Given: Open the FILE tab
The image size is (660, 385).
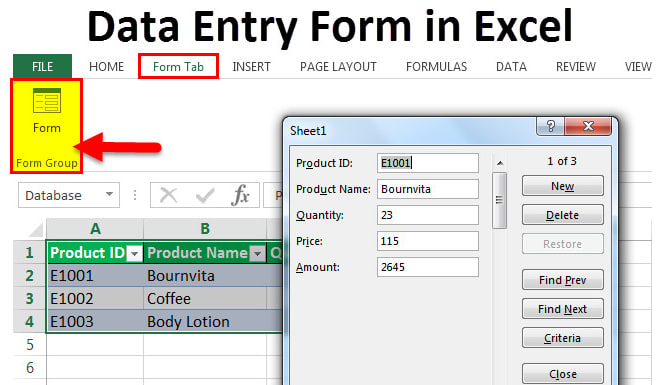Looking at the screenshot, I should 43,66.
